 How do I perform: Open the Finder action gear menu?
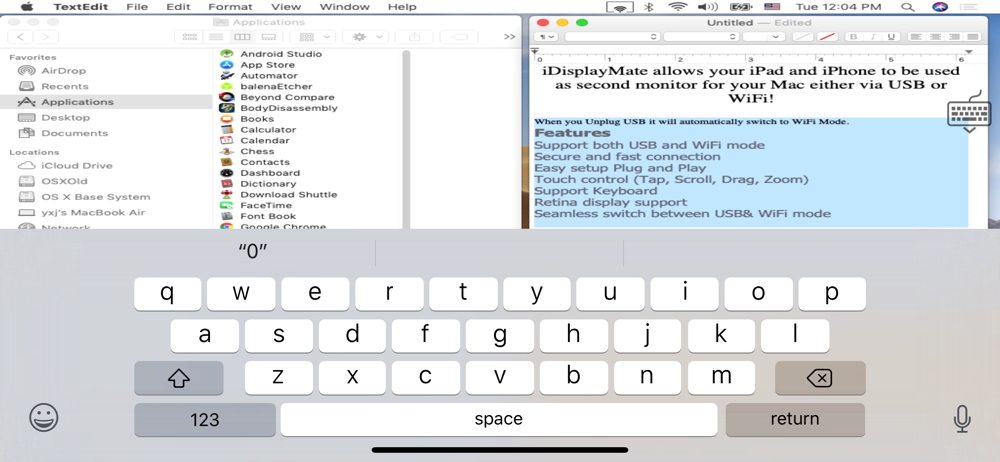pos(365,37)
